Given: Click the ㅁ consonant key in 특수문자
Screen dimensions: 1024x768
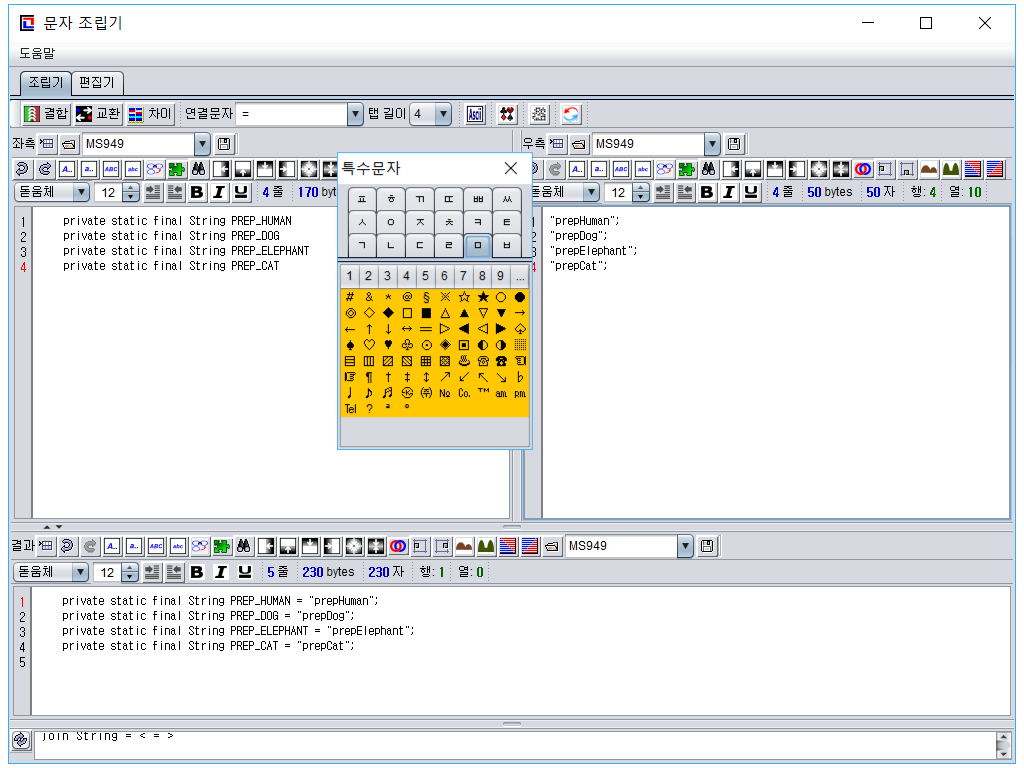Looking at the screenshot, I should 477,246.
